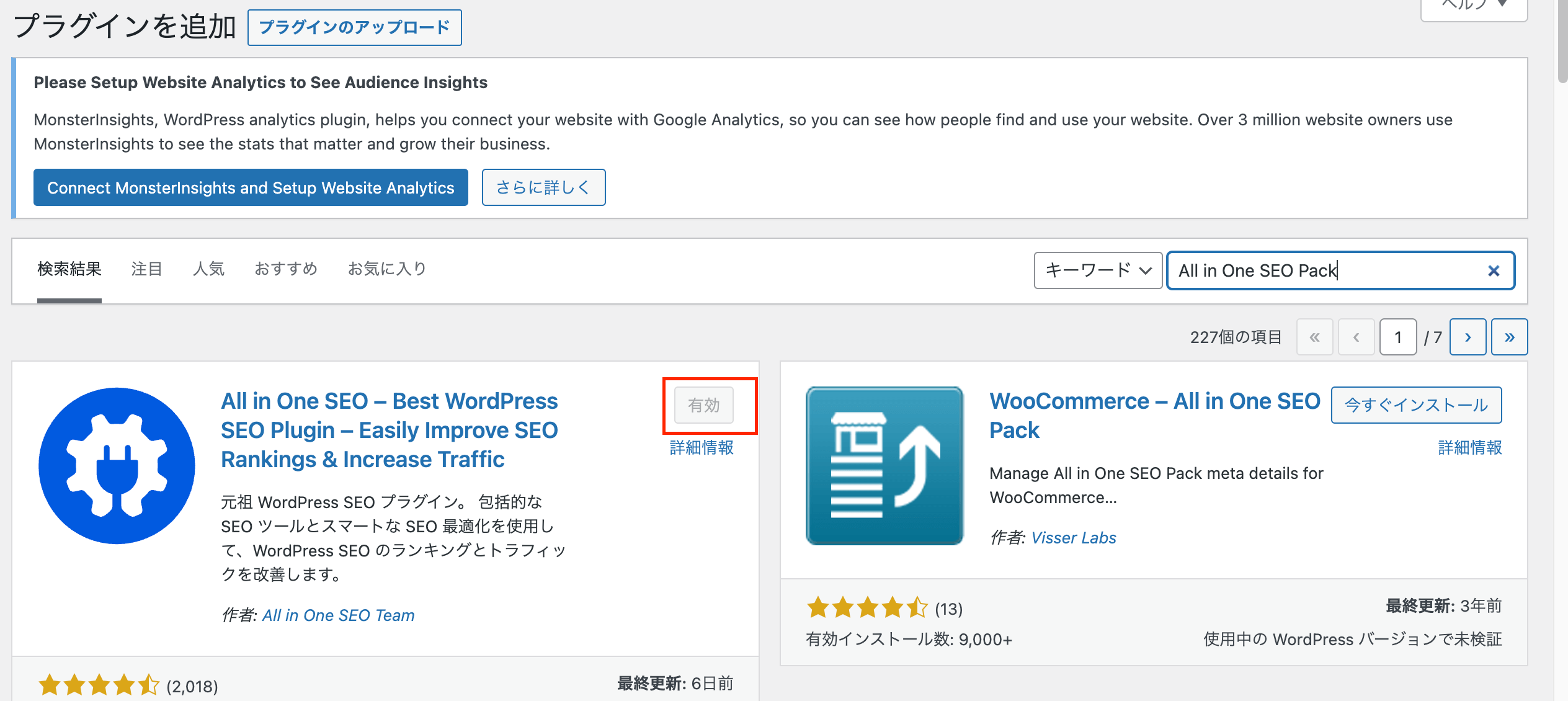
Task: Open Visser Labs author link
Action: pyautogui.click(x=1073, y=537)
